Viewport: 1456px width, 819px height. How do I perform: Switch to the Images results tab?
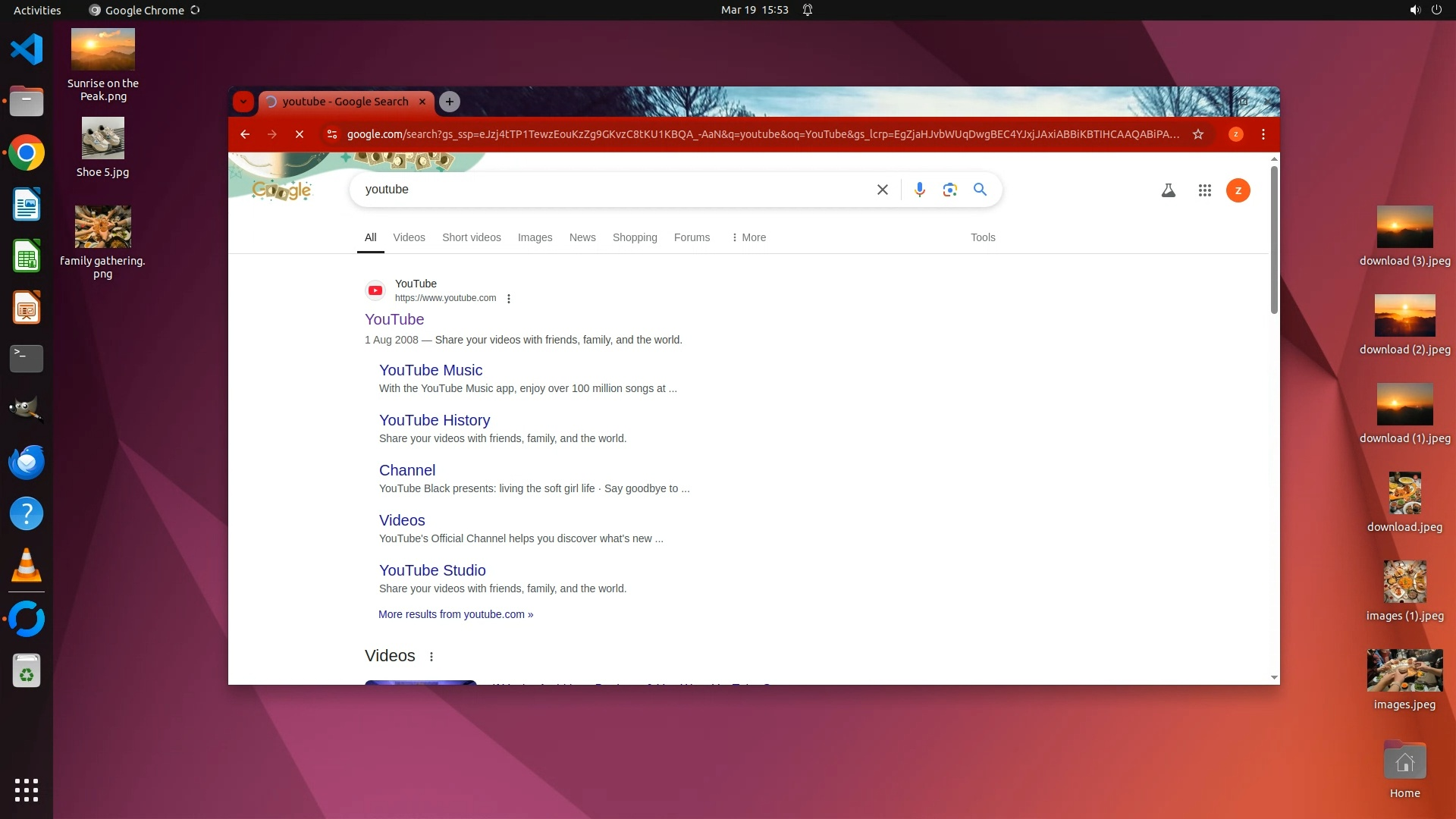[535, 237]
